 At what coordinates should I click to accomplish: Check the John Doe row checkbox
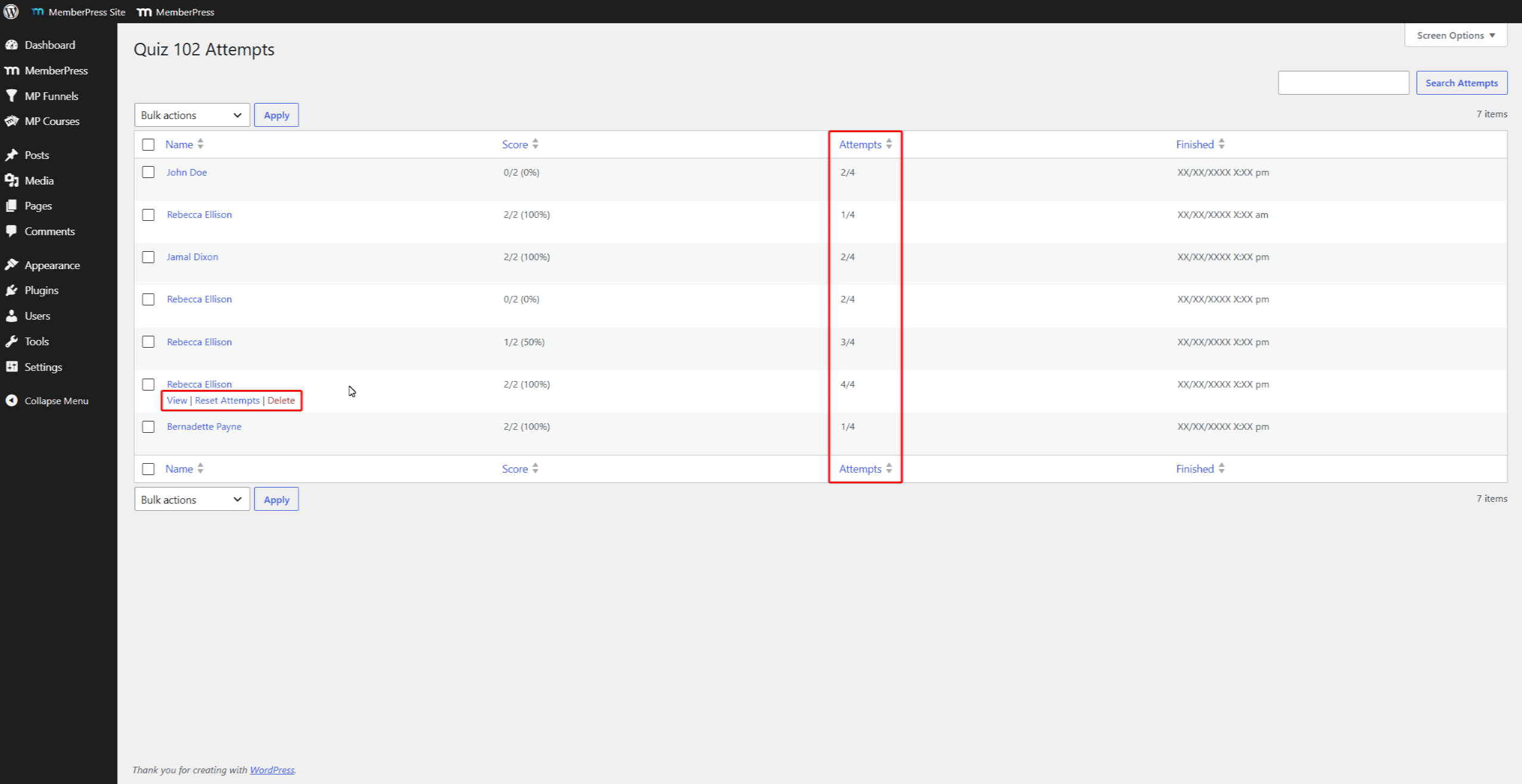tap(148, 172)
